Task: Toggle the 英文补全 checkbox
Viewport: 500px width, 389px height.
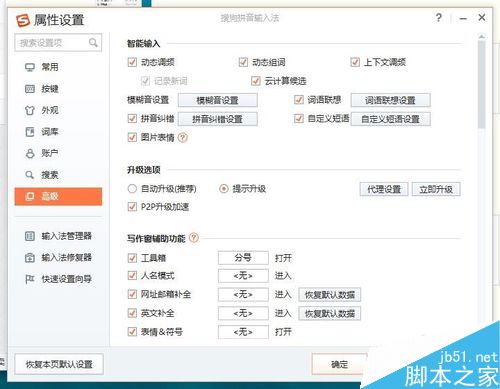Action: tap(132, 313)
